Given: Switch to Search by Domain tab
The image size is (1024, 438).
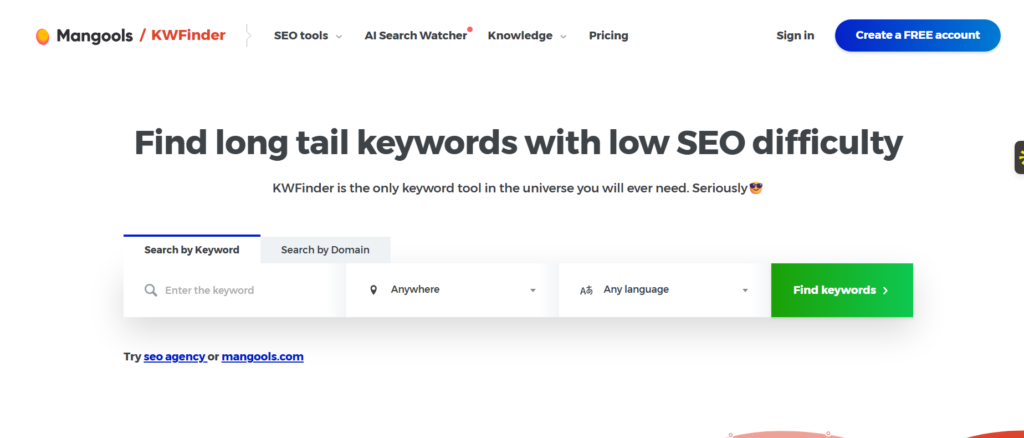Looking at the screenshot, I should point(325,250).
